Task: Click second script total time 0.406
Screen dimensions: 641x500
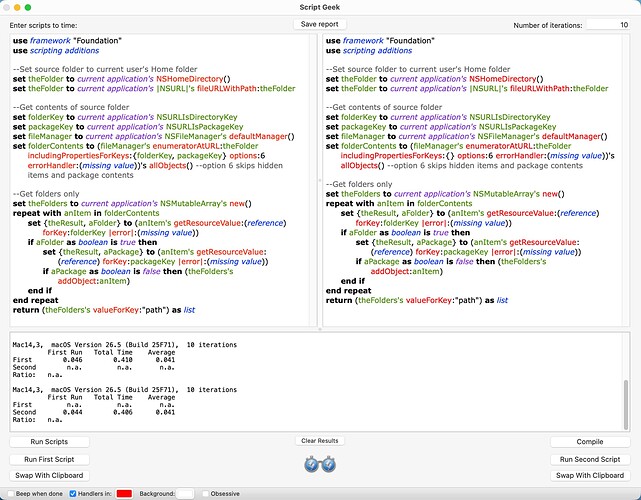Action: pyautogui.click(x=123, y=412)
